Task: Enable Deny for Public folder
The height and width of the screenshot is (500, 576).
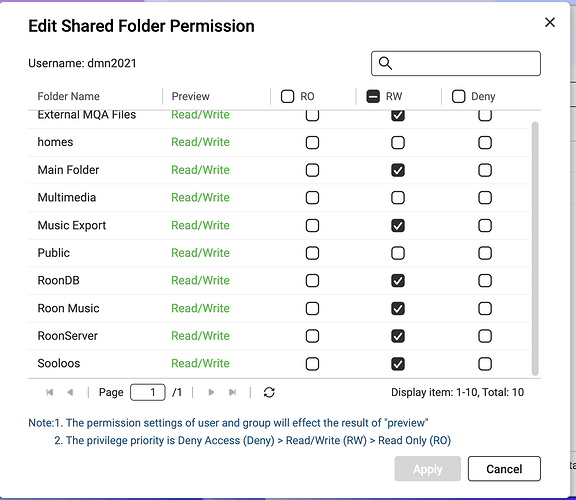Action: 485,253
